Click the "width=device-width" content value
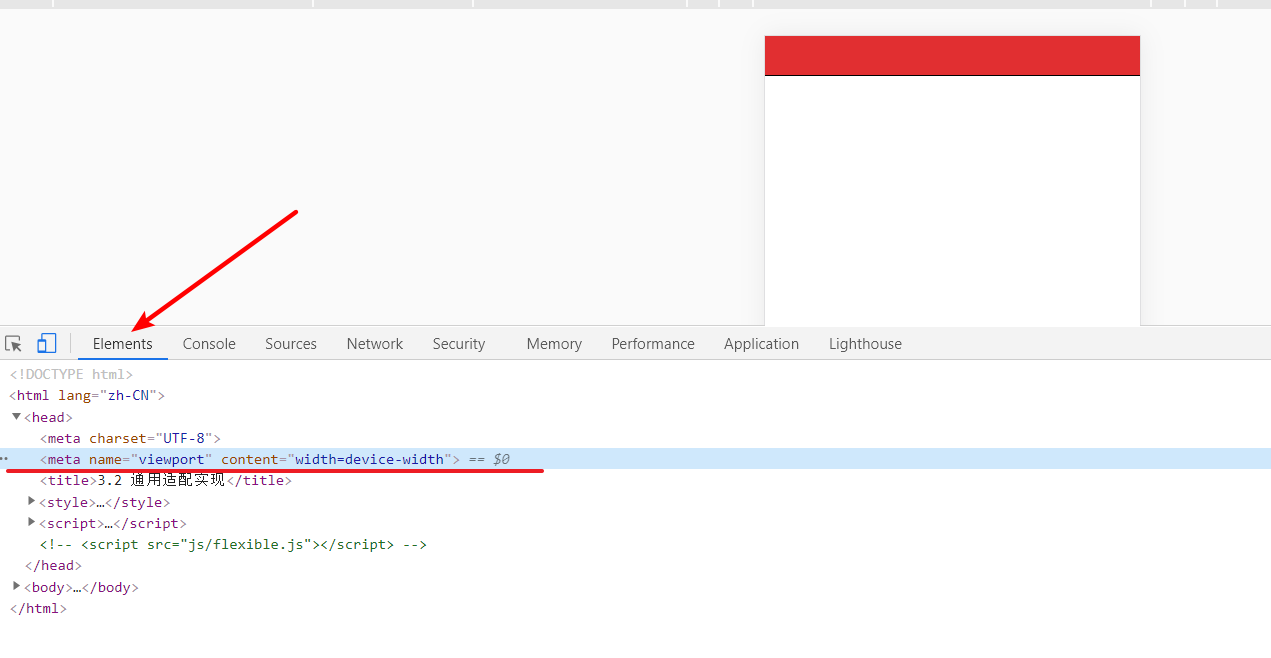Screen dimensions: 1271x658 coord(369,459)
